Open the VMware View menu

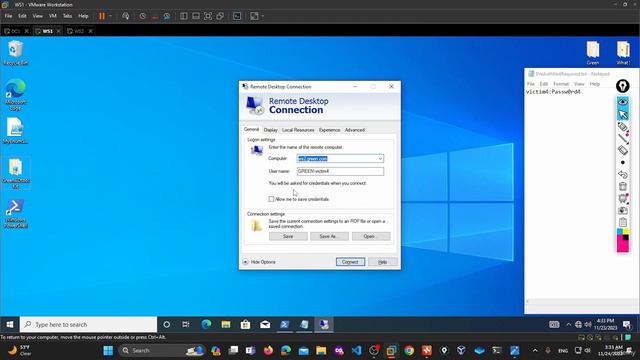(38, 16)
